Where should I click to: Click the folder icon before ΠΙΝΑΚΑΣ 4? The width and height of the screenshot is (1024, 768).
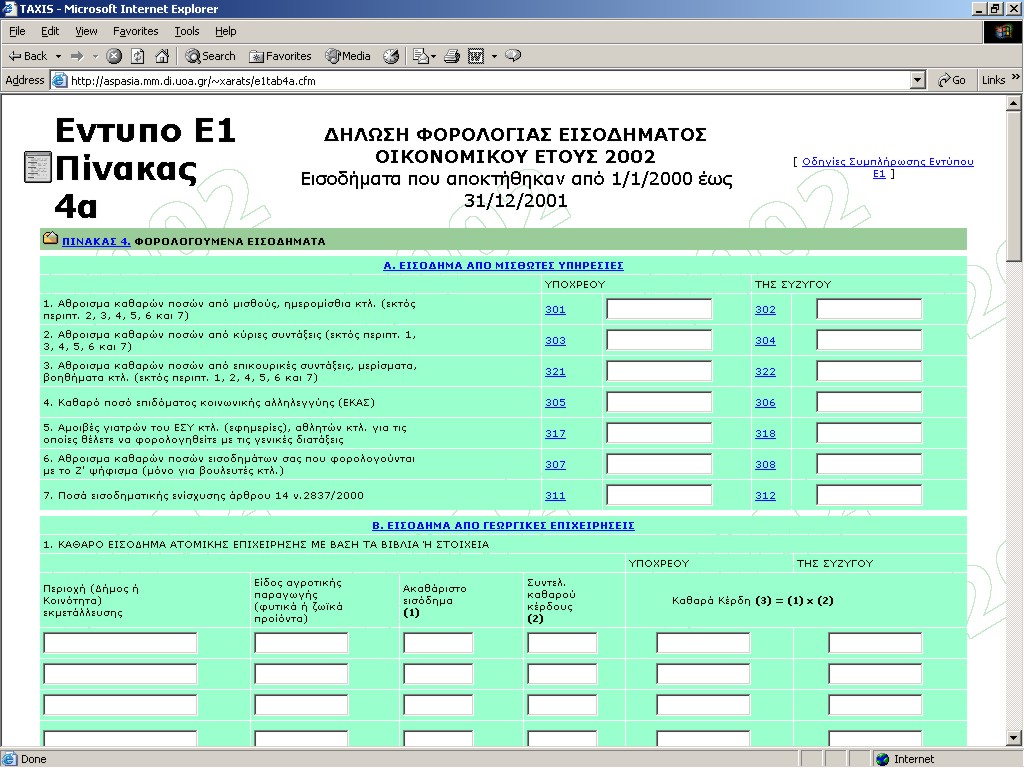[x=50, y=238]
